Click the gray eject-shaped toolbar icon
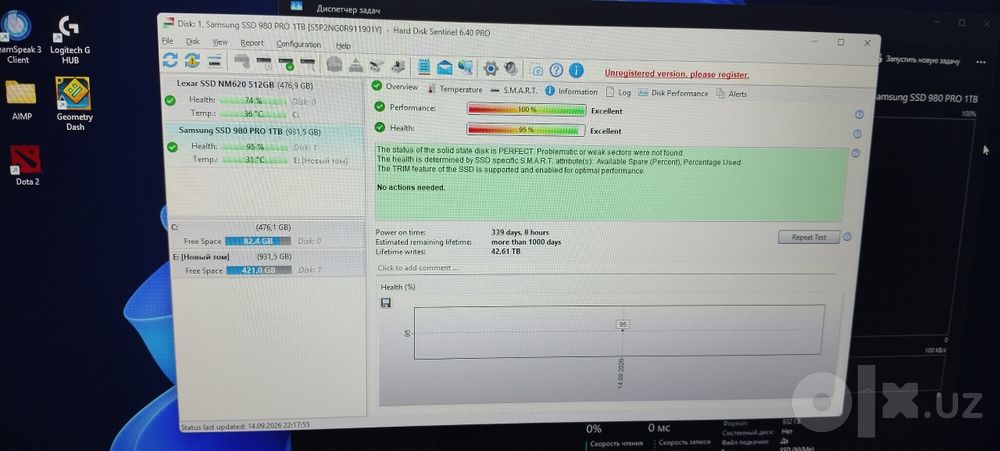Image resolution: width=1000 pixels, height=451 pixels. (x=356, y=65)
